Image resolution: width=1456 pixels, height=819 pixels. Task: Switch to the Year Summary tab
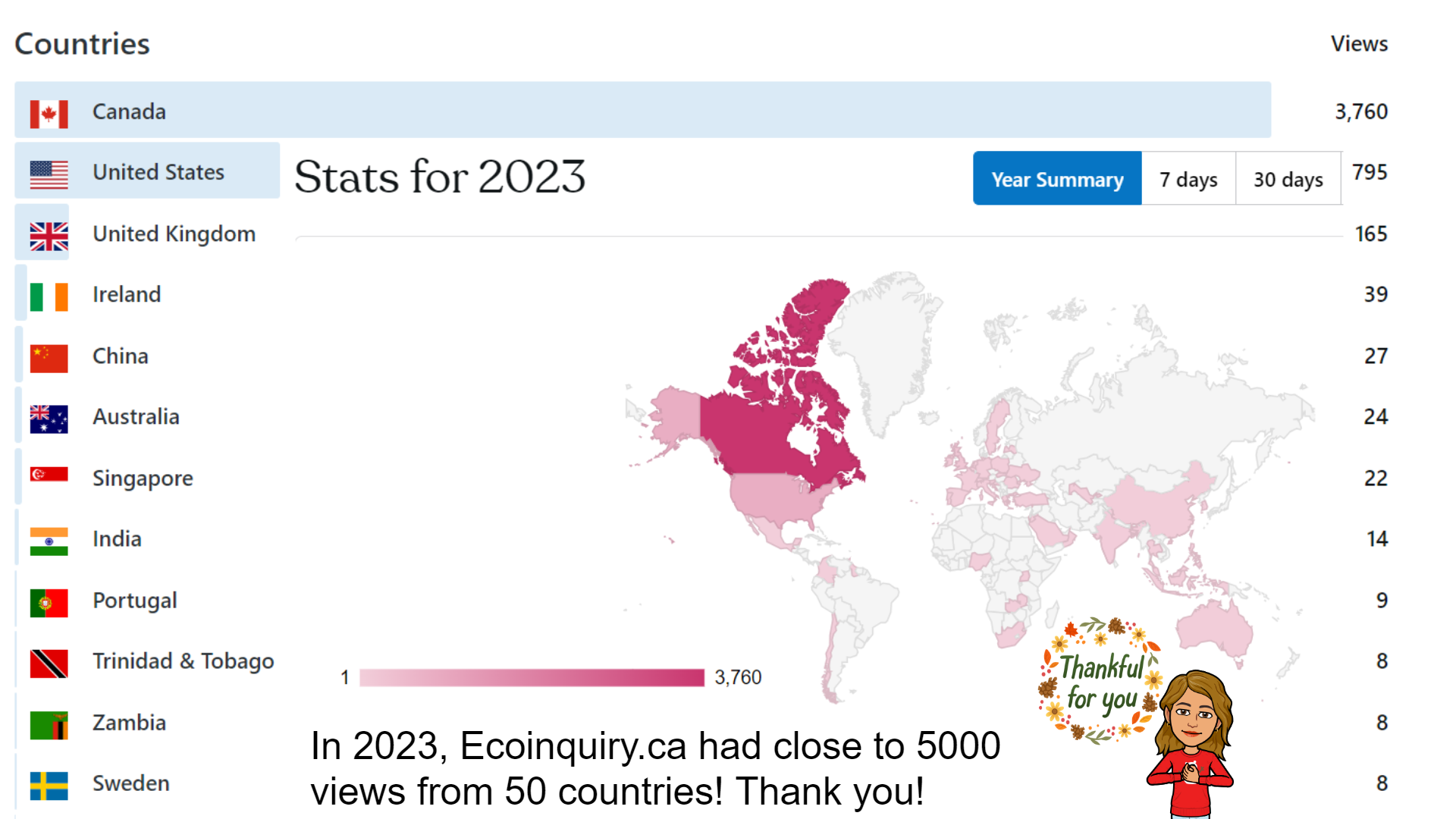[1057, 179]
